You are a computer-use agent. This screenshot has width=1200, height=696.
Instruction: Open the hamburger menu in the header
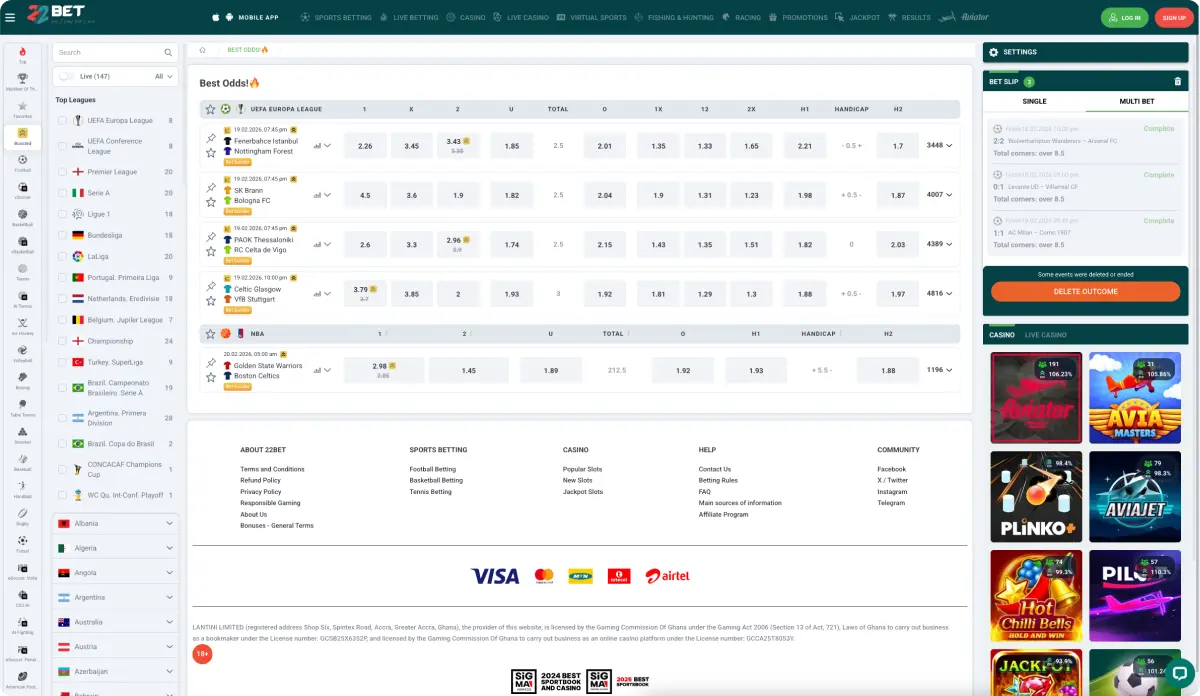pos(10,17)
